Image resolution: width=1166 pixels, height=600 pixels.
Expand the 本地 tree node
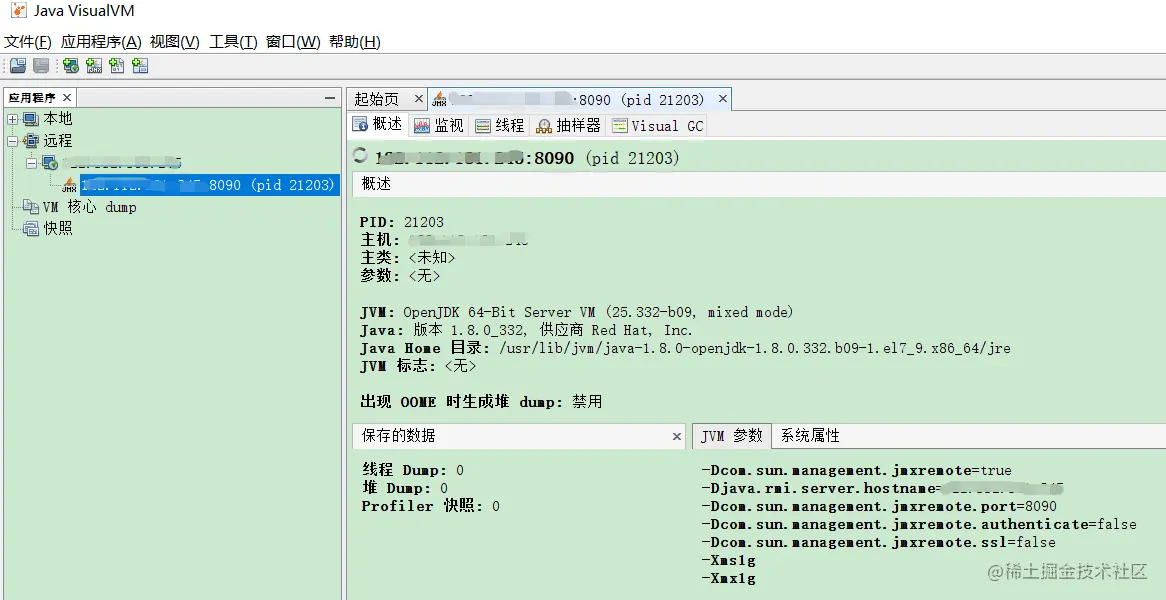coord(13,119)
